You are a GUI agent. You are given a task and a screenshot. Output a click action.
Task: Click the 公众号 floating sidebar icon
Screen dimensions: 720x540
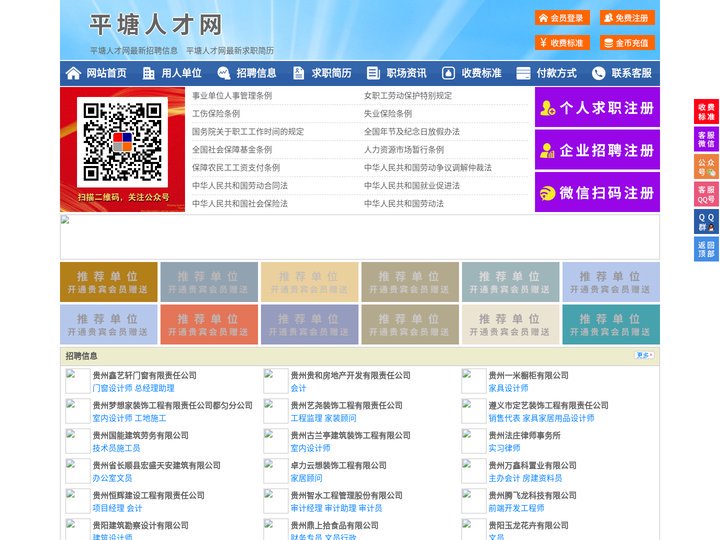[706, 167]
